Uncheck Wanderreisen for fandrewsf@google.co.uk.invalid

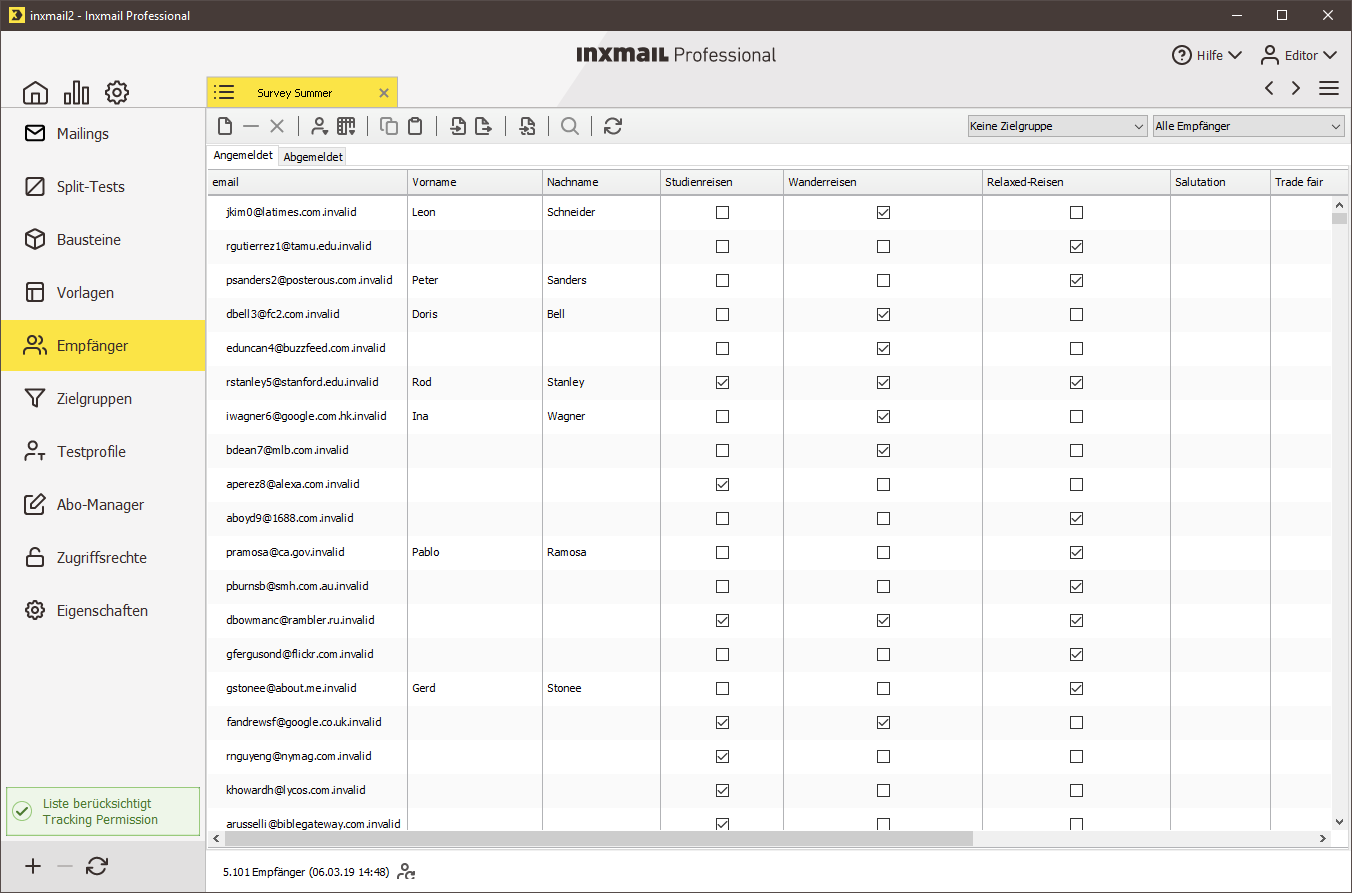[883, 722]
